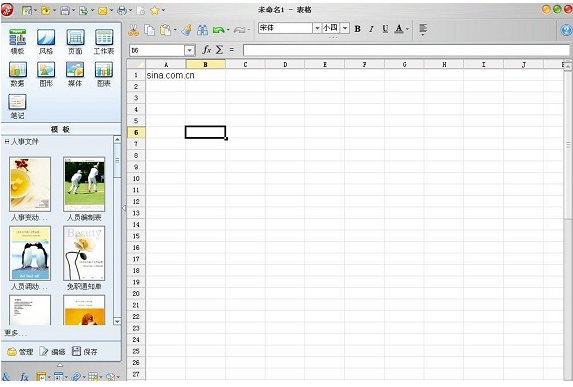This screenshot has height=387, width=573.
Task: Click the sigma sum icon
Action: [x=219, y=50]
